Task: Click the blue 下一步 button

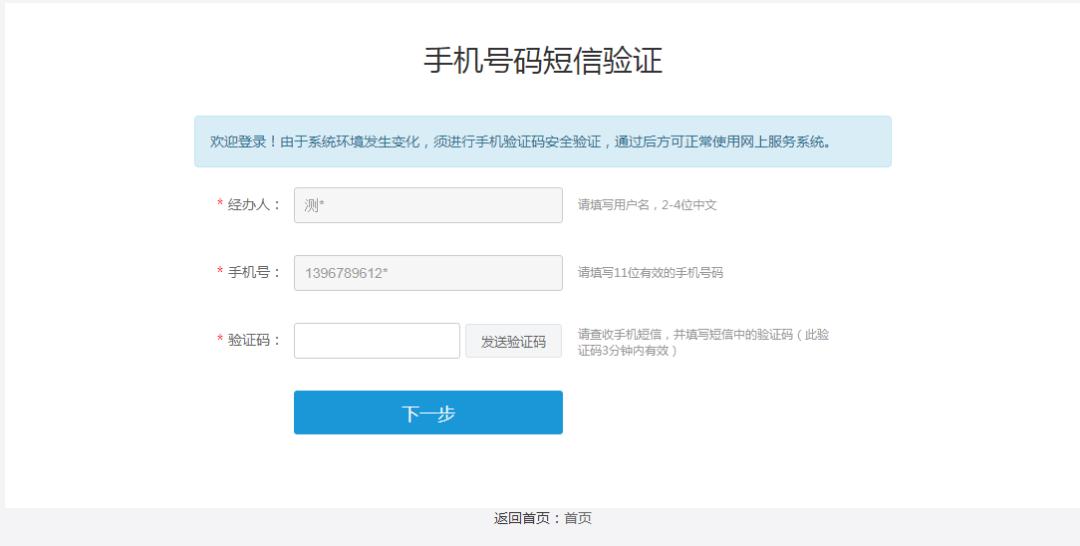Action: pos(428,413)
